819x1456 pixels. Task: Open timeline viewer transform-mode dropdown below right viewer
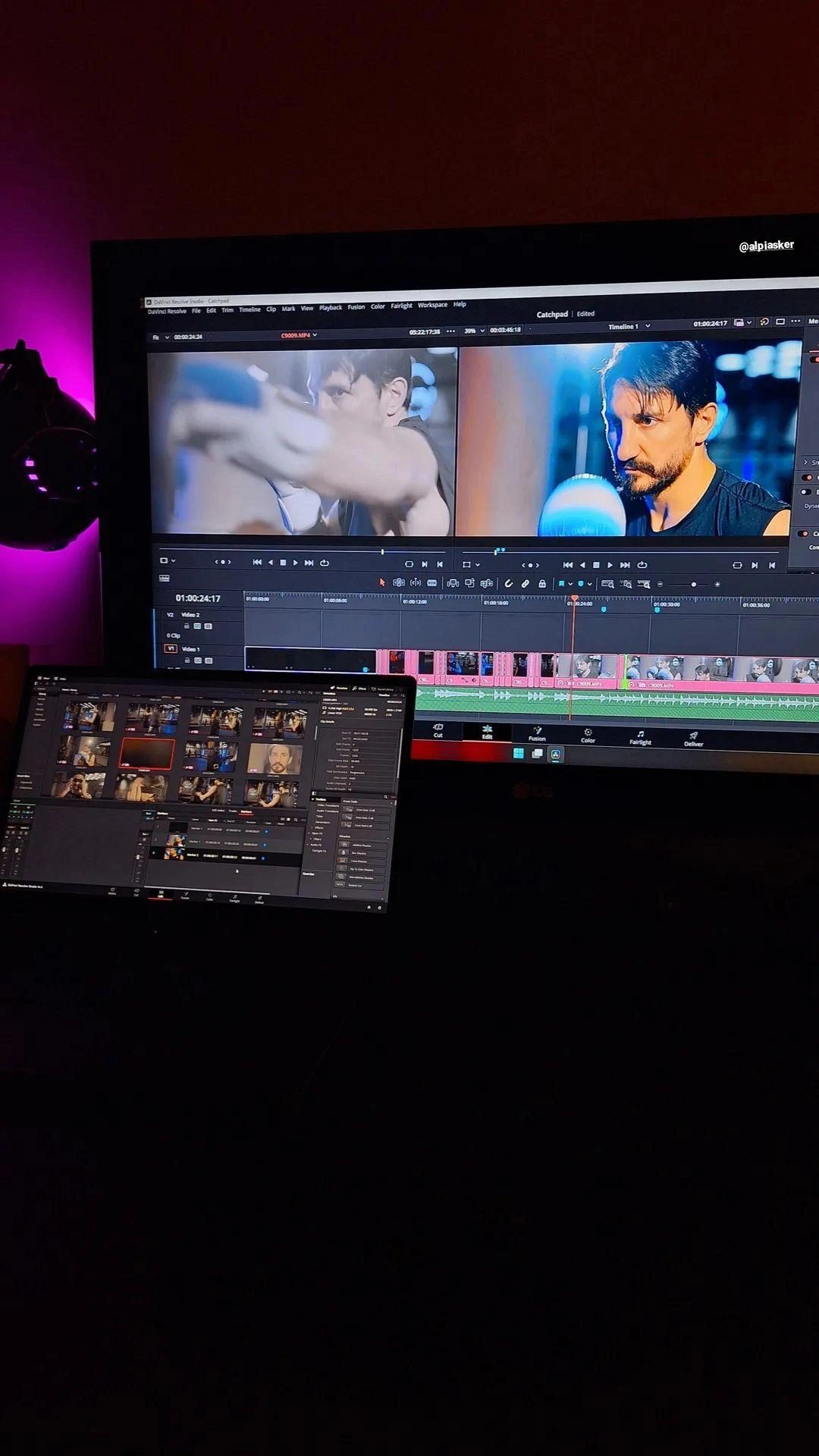point(471,565)
